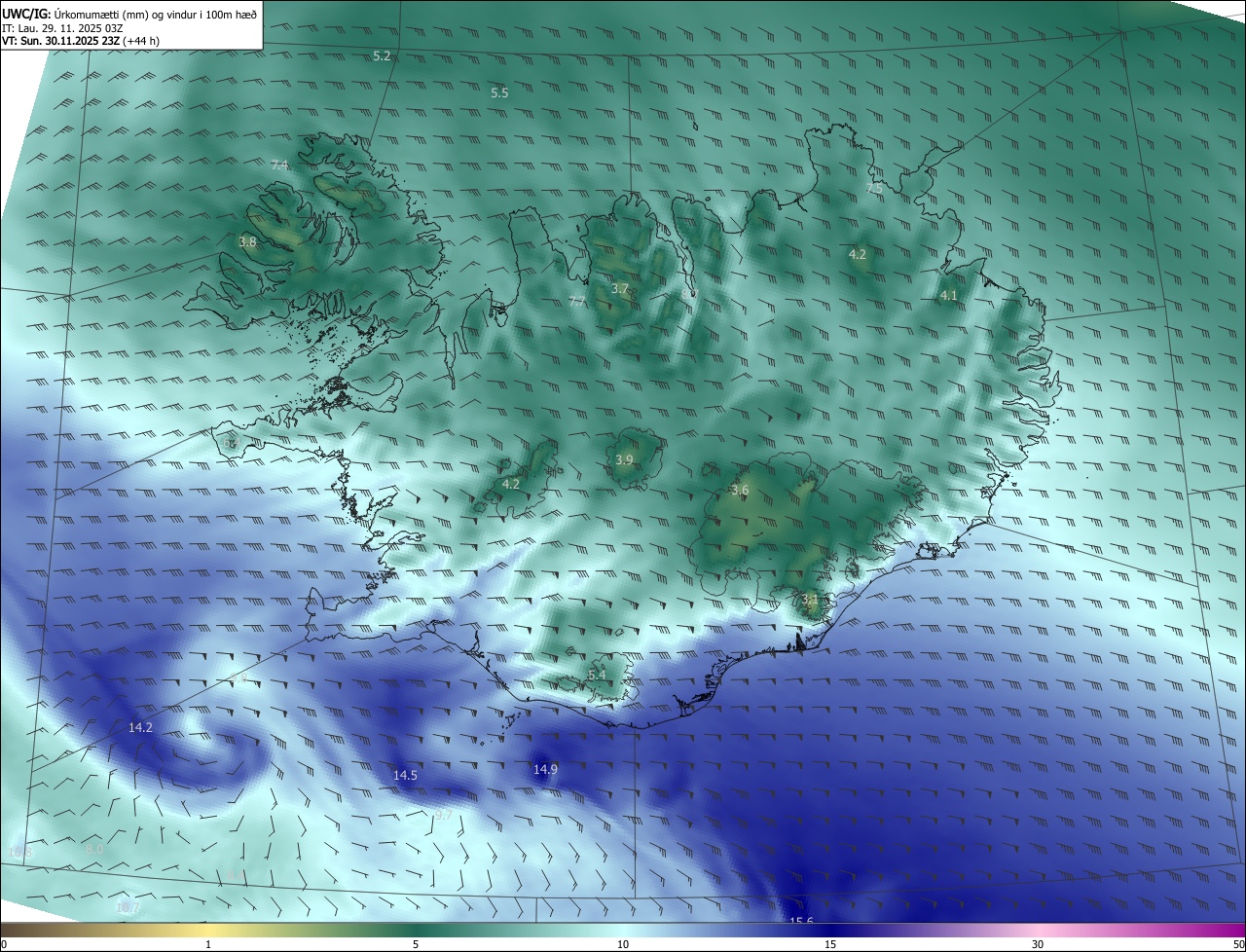Click the 3.6 value on the Vatnajökull glacier
This screenshot has height=952, width=1246.
740,491
